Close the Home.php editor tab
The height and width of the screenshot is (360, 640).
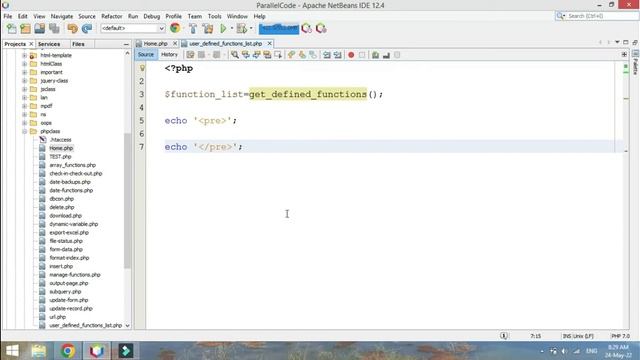pos(175,43)
